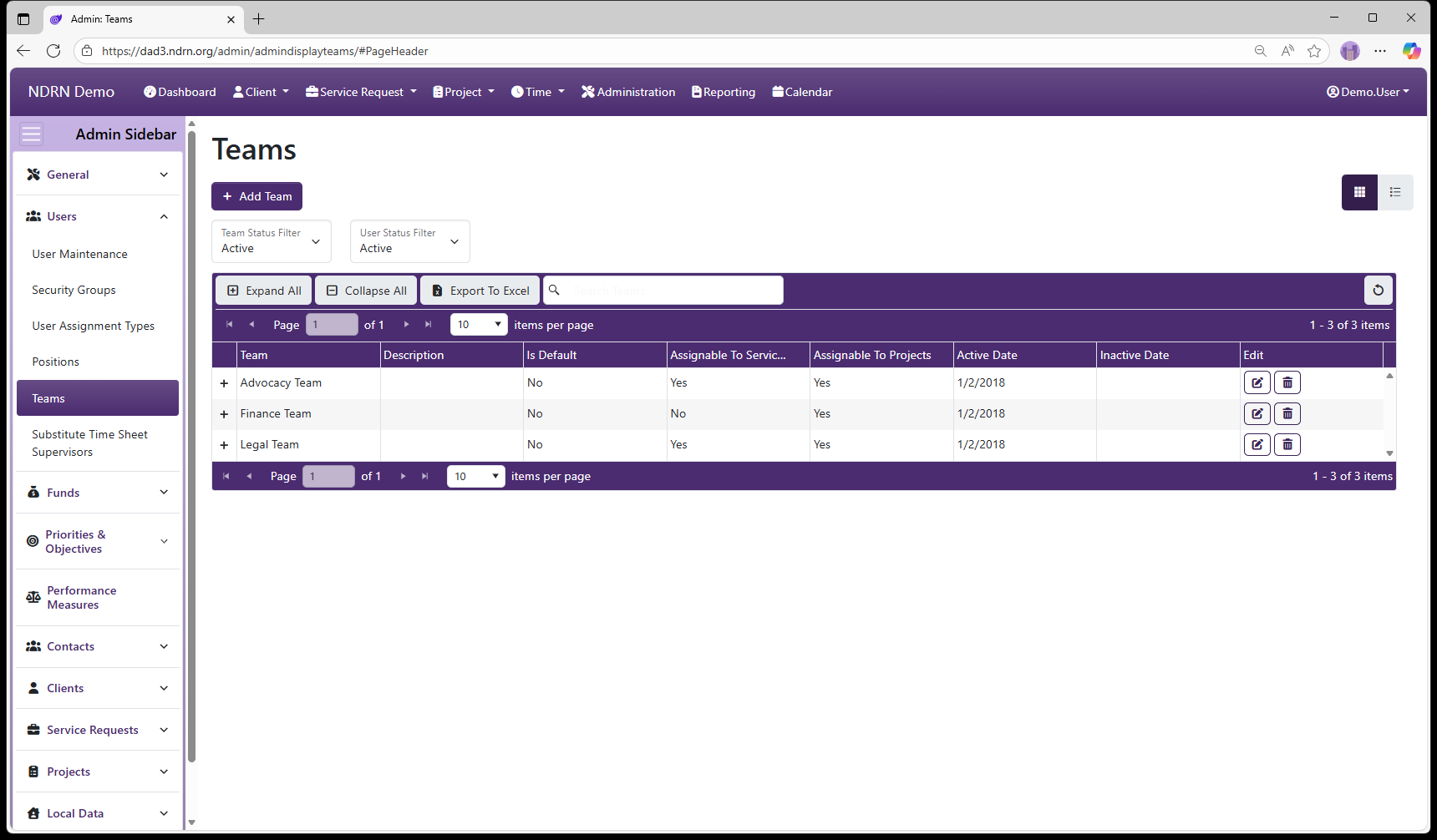This screenshot has width=1437, height=840.
Task: Go to first page in bottom pager
Action: pyautogui.click(x=226, y=476)
